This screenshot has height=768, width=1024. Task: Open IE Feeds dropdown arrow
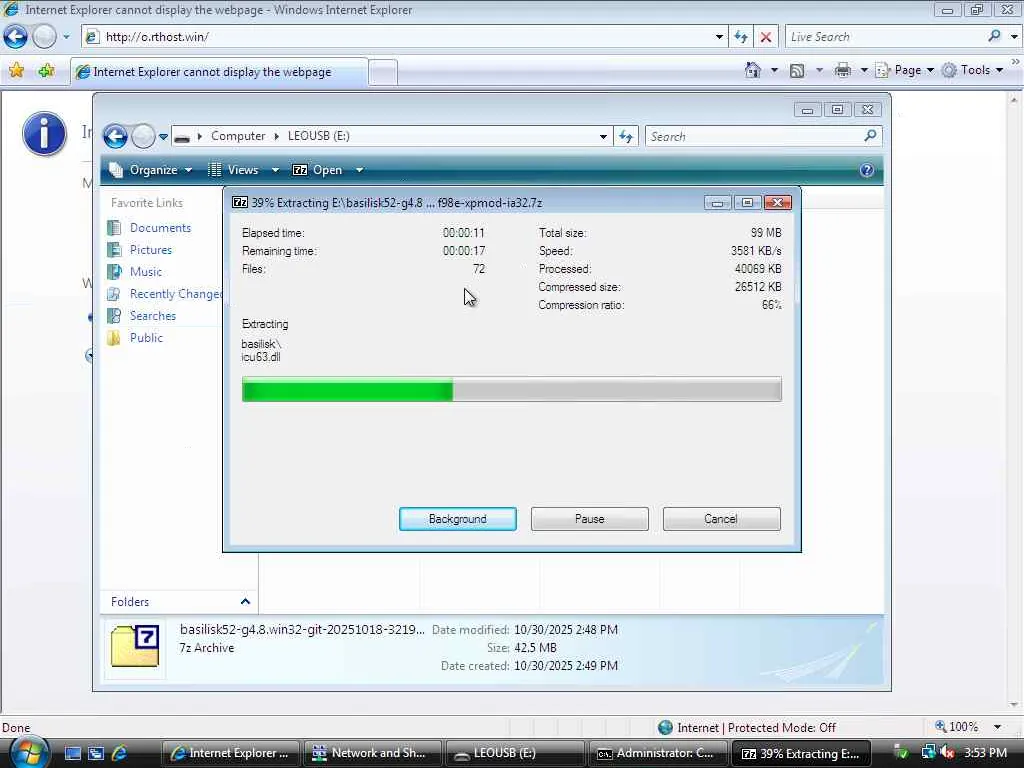[819, 70]
